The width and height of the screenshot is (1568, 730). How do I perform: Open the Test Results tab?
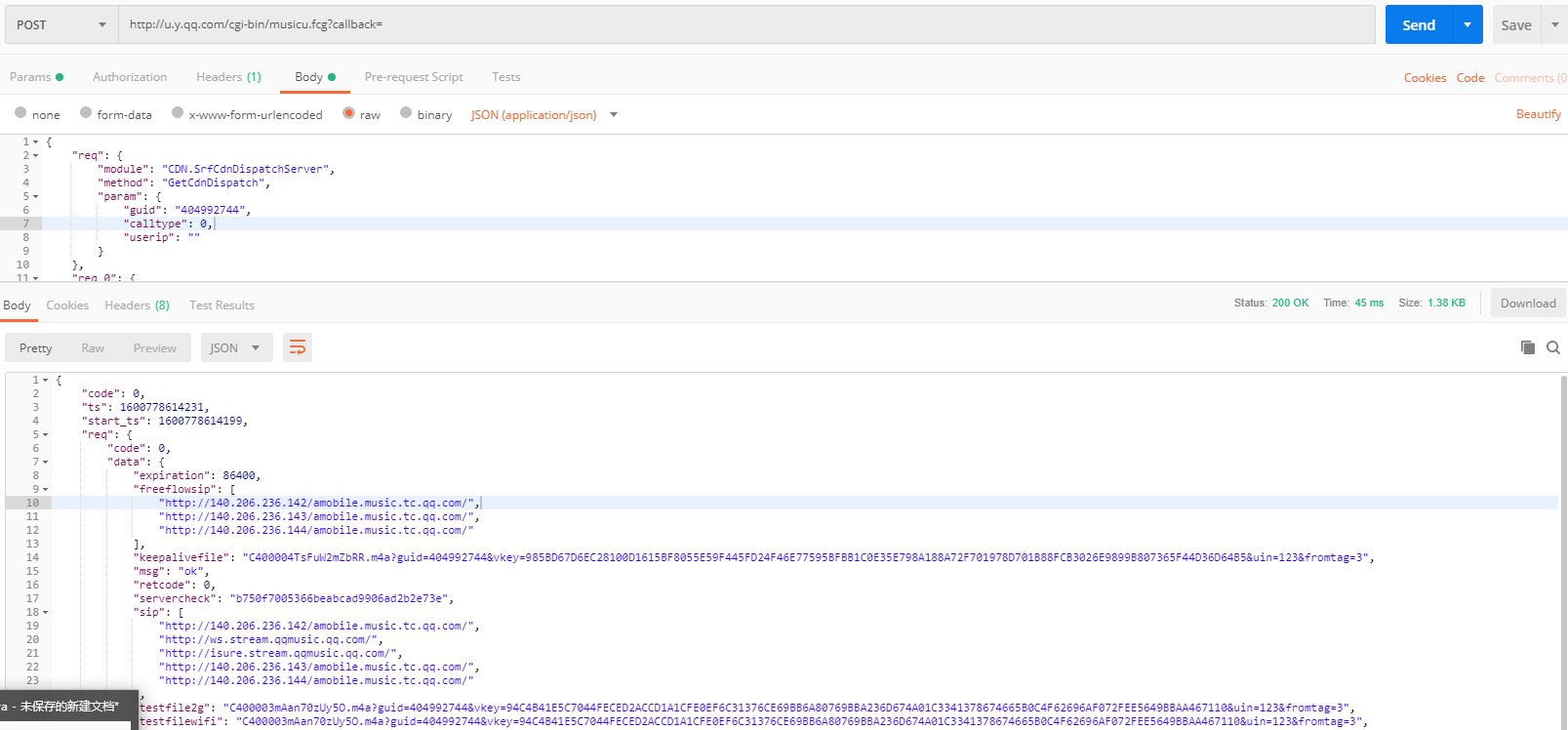point(221,304)
